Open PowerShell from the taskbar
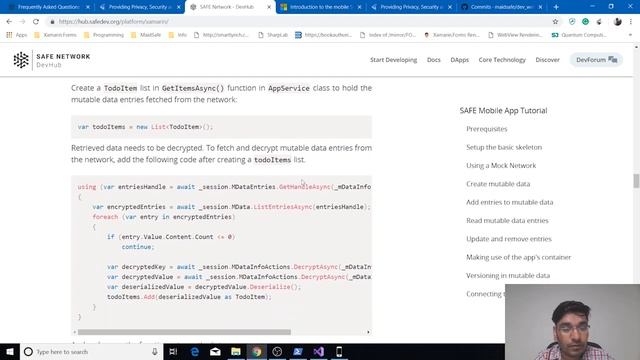Viewport: 640px width, 360px height. pos(298,351)
